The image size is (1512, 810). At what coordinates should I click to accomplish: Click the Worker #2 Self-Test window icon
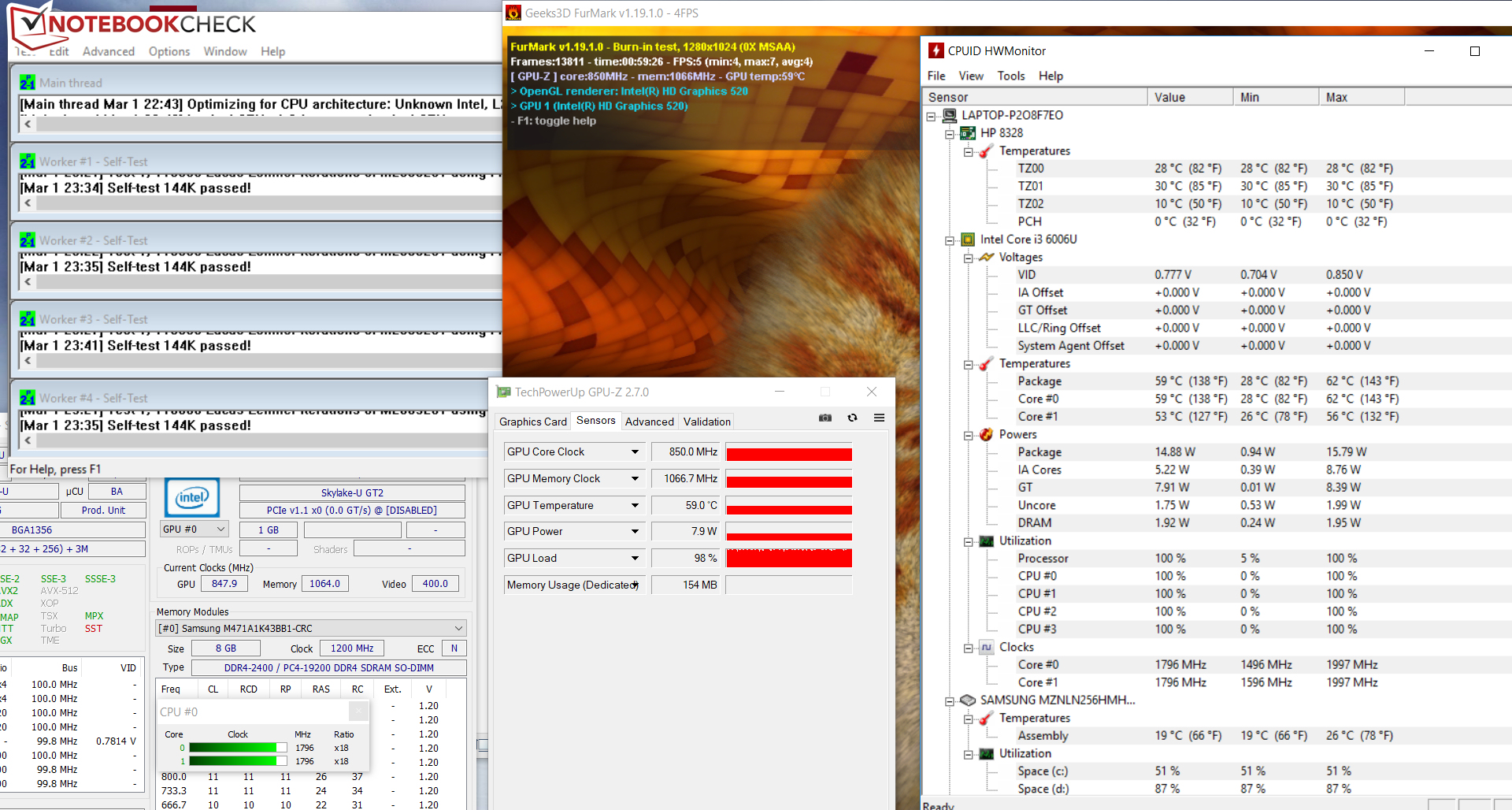(28, 240)
